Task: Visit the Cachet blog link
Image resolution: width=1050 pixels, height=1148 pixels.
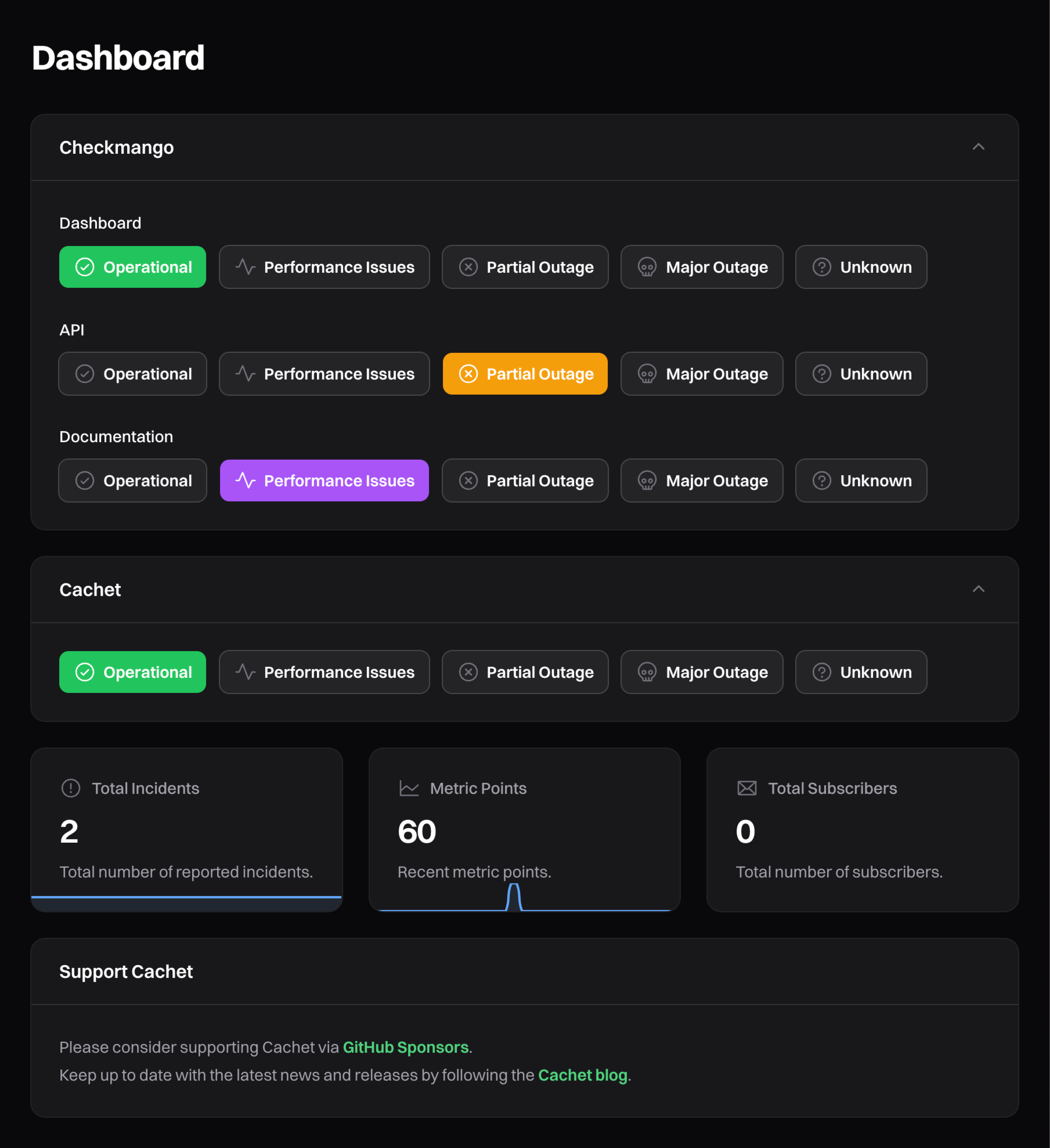Action: pos(582,1075)
